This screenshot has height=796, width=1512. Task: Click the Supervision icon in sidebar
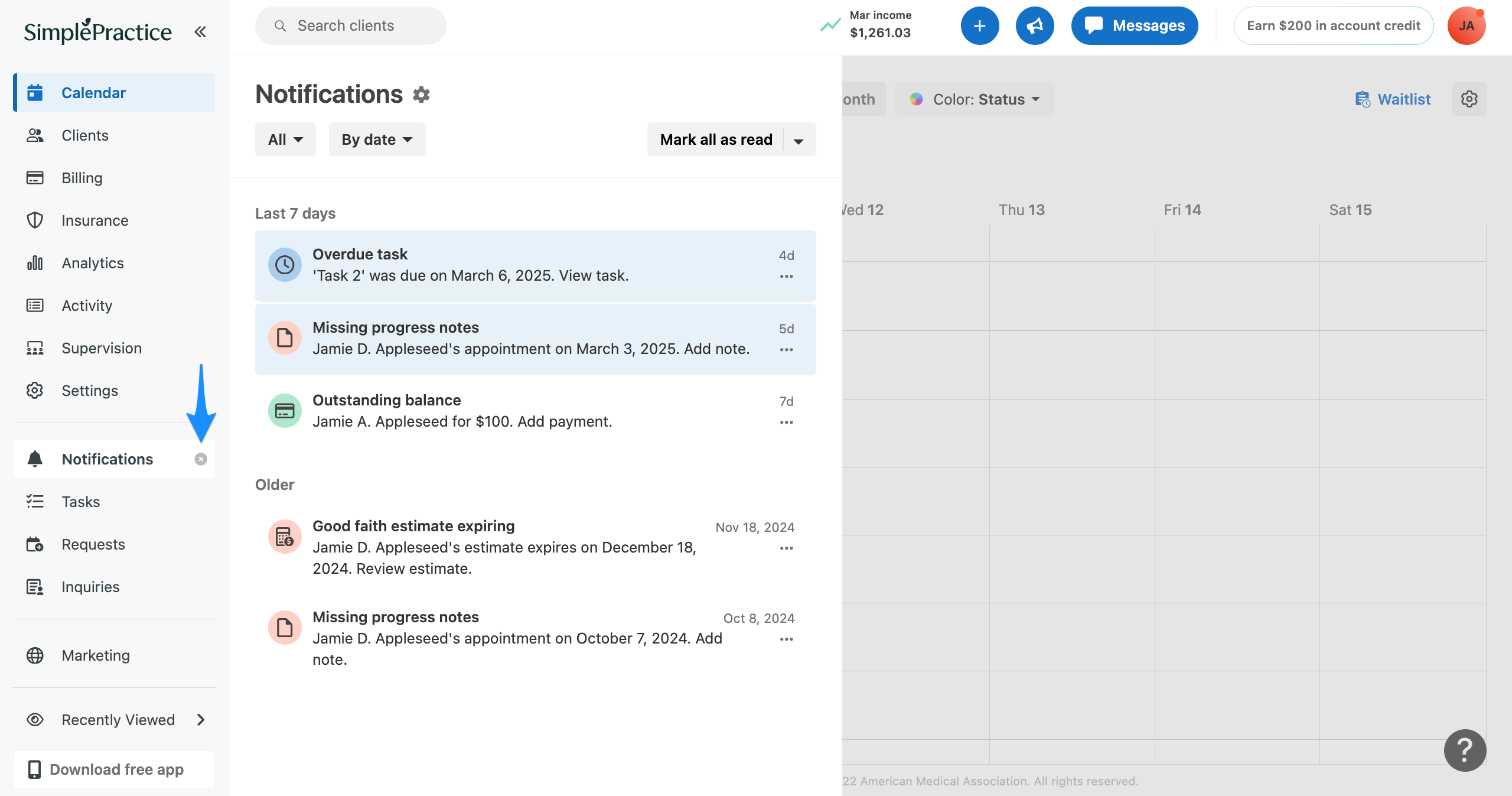(x=35, y=348)
